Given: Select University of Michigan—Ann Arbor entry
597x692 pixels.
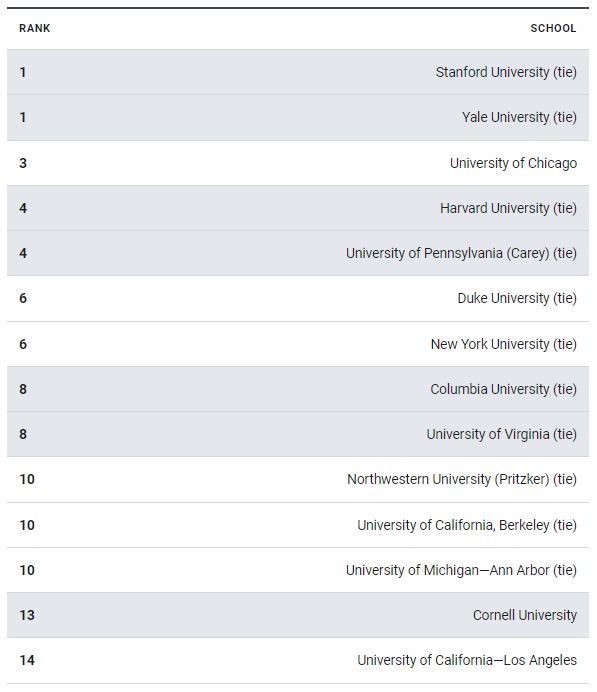Looking at the screenshot, I should pos(461,570).
